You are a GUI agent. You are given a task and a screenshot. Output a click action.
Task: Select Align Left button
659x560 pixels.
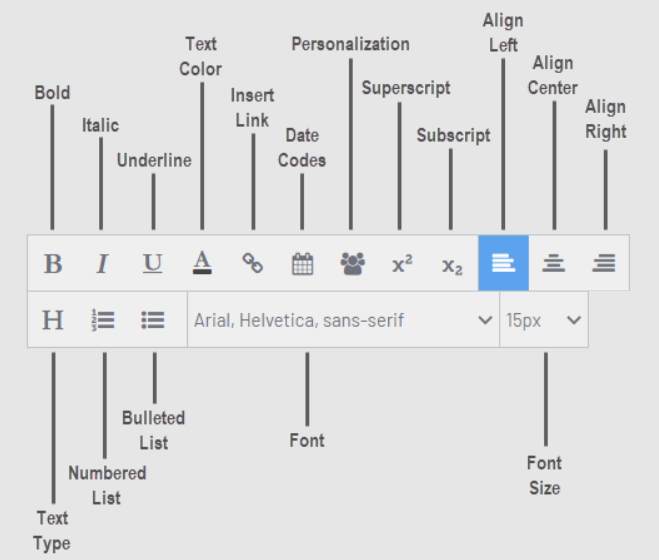[503, 264]
